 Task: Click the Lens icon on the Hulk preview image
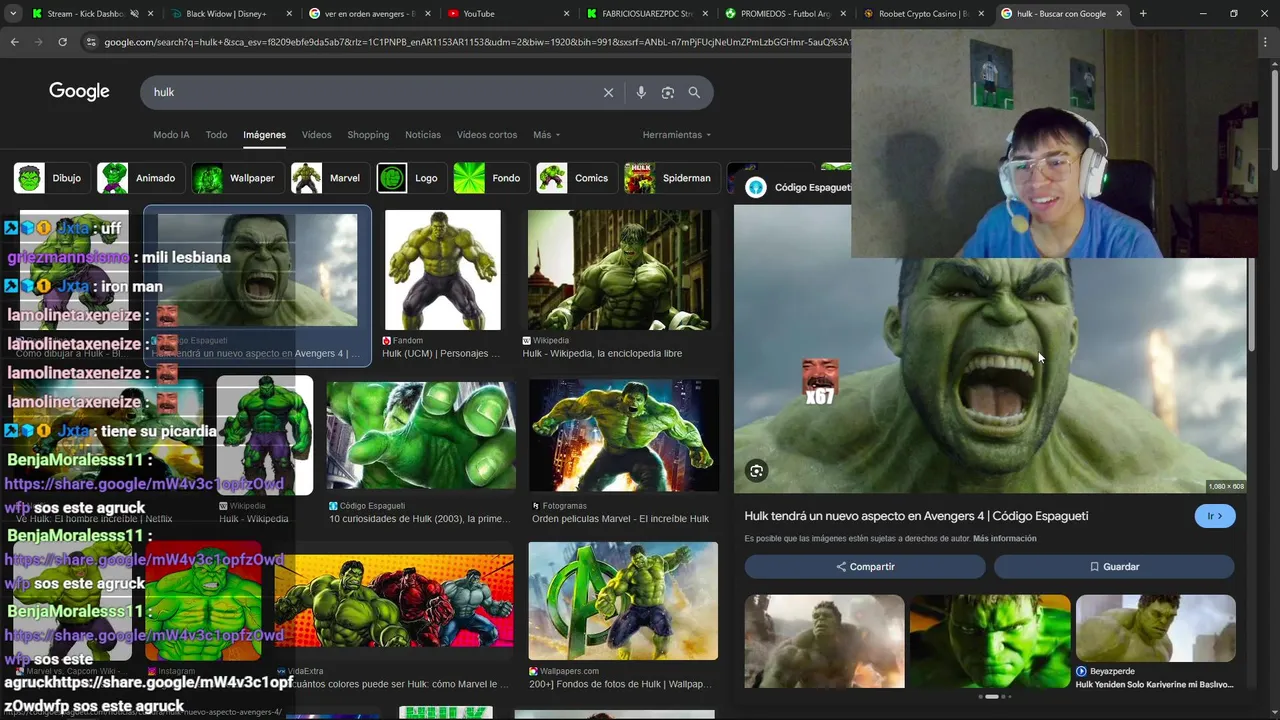757,471
